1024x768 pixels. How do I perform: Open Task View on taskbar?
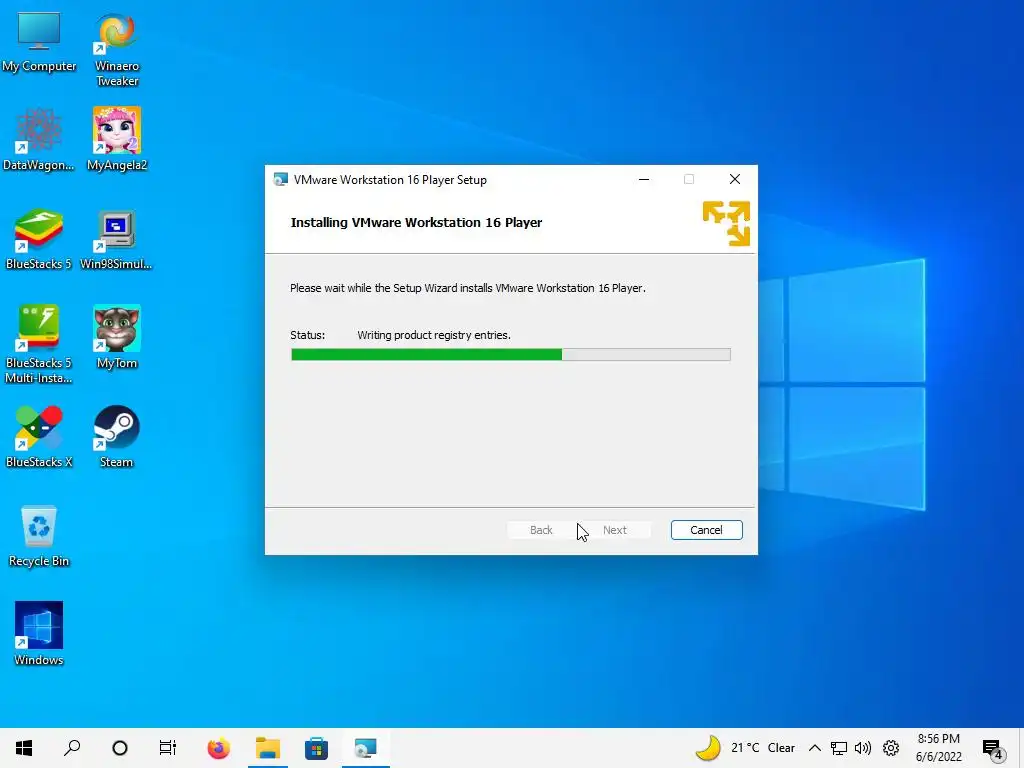168,748
